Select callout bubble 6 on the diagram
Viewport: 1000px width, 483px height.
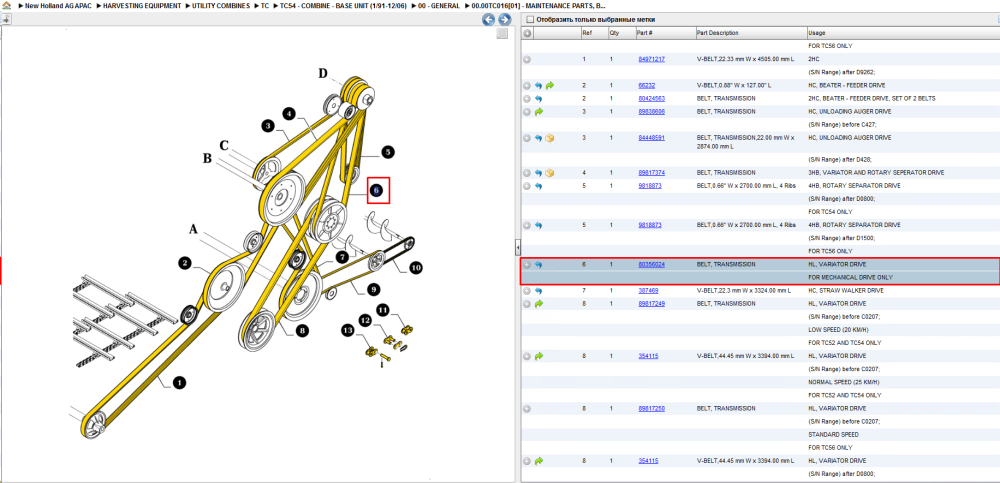click(x=376, y=190)
